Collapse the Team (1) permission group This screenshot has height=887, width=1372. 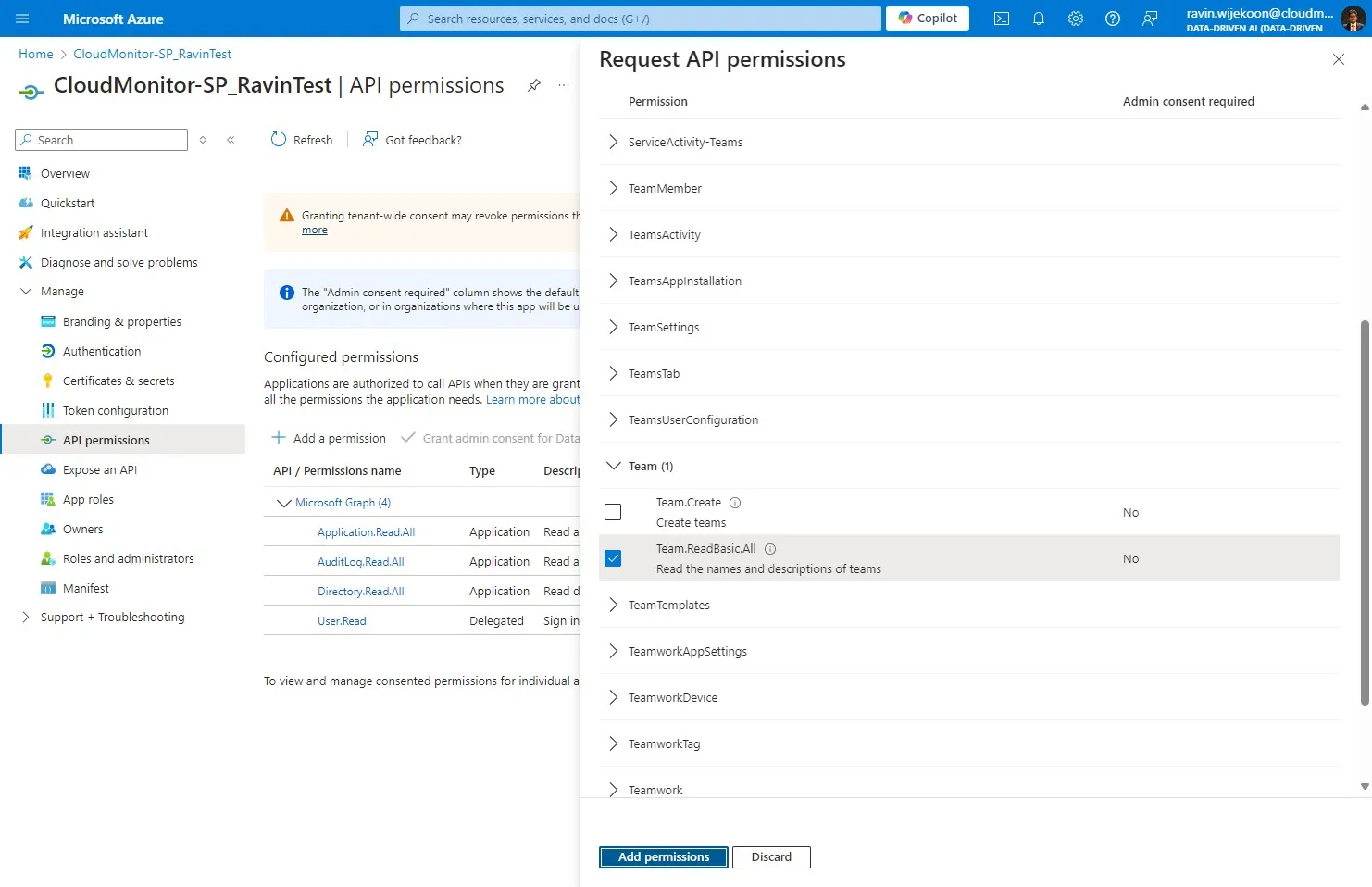[613, 466]
